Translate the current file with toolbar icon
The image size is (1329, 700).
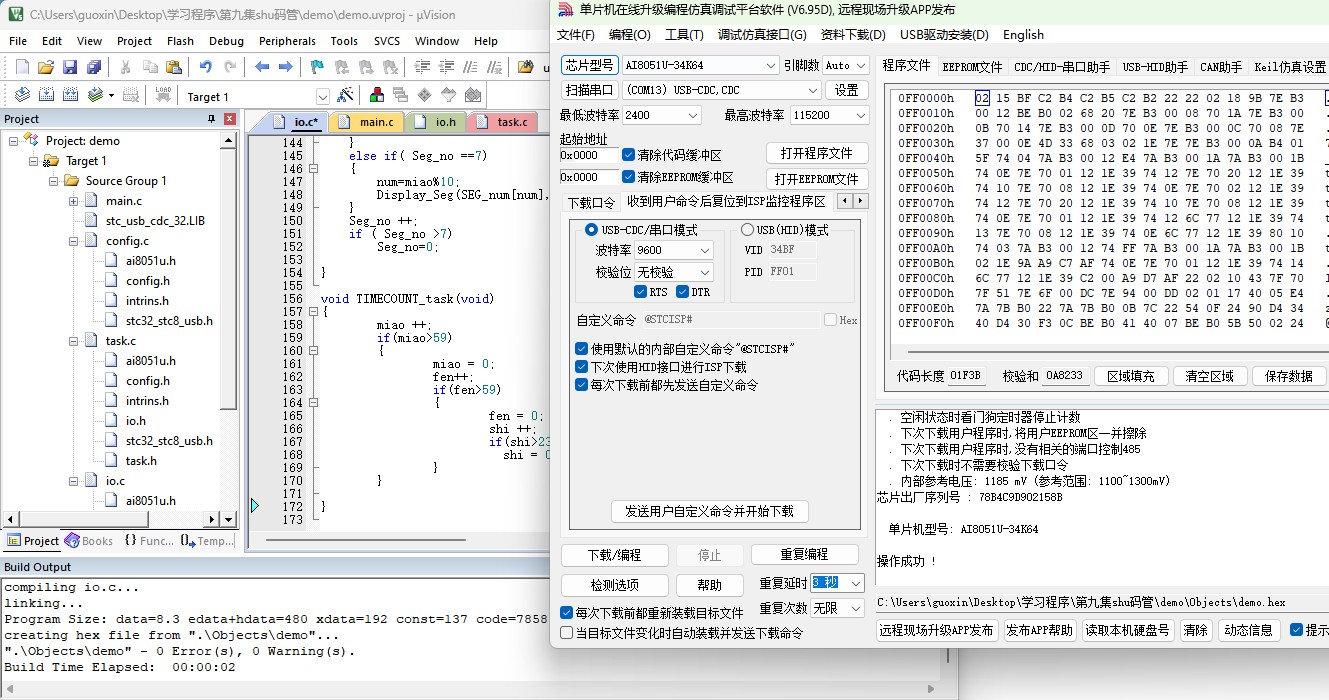[x=22, y=96]
